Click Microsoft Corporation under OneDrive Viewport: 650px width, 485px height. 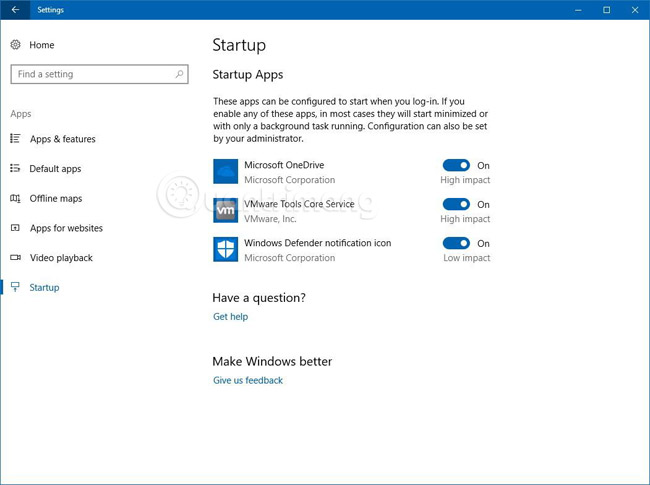coord(289,180)
